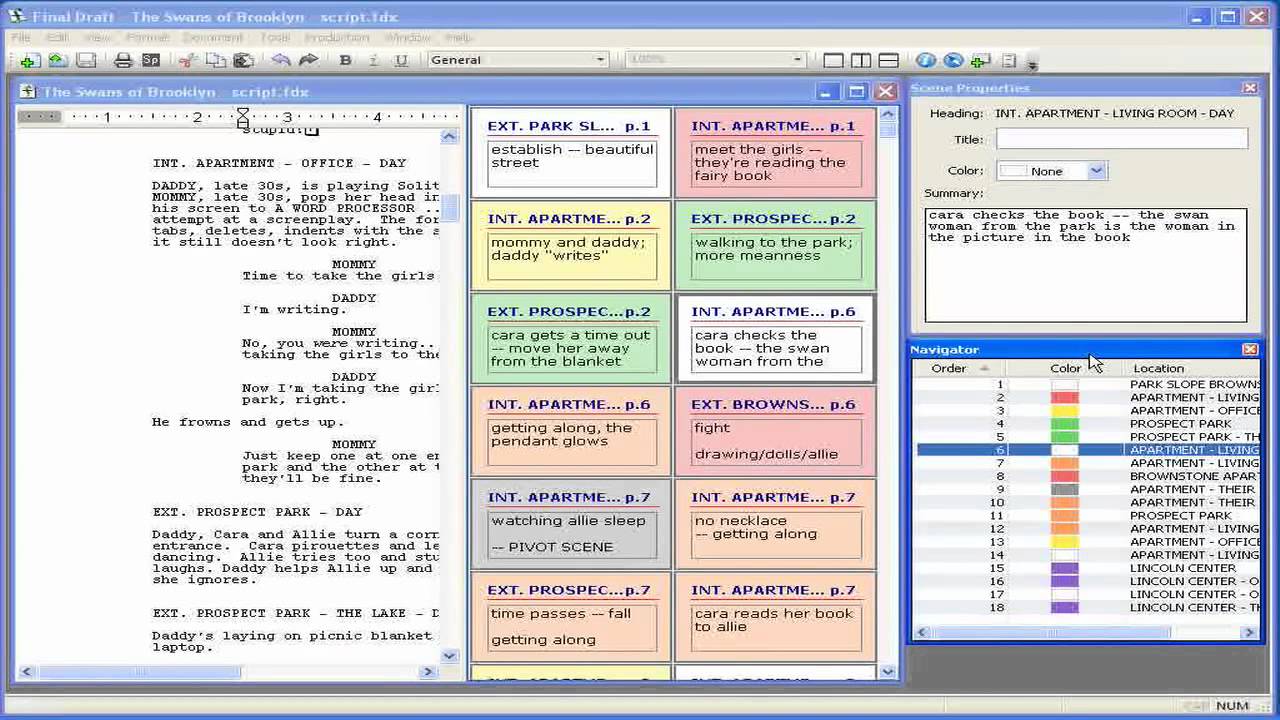The image size is (1280, 720).
Task: Open the Production menu
Action: point(337,37)
